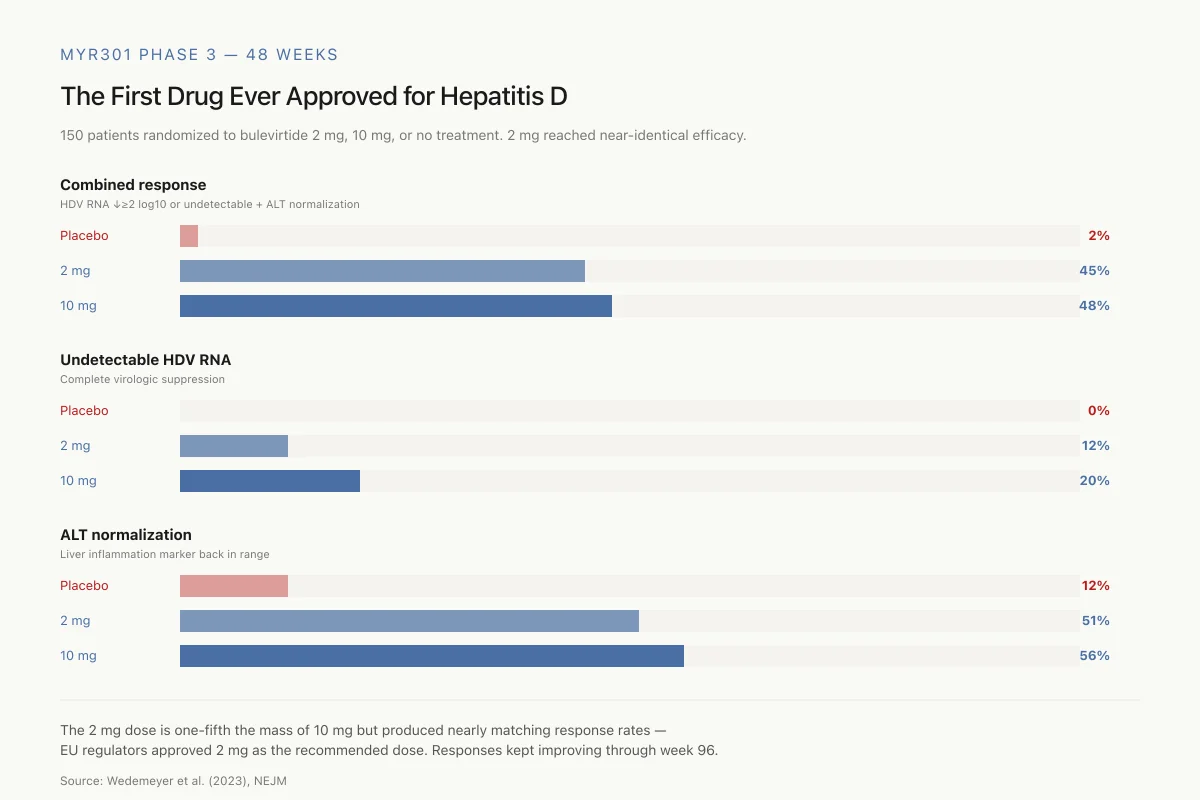This screenshot has width=1200, height=800.
Task: Click the chart title about Hepatitis D
Action: pyautogui.click(x=314, y=96)
